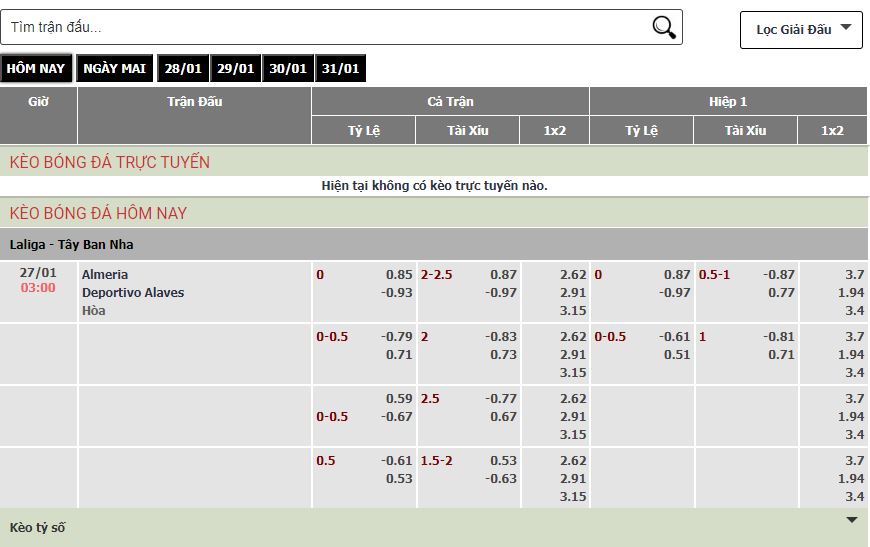870x547 pixels.
Task: Select the 3.15 draw odds in first row
Action: 573,311
